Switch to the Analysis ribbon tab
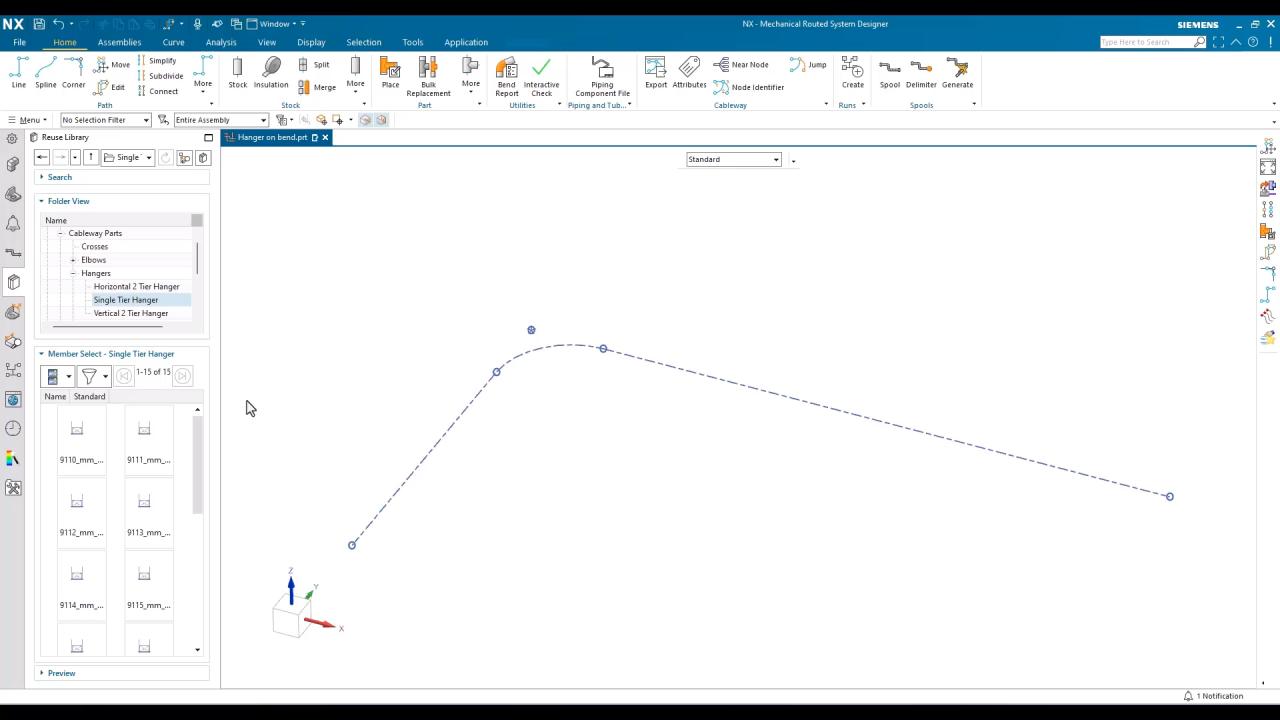 point(221,42)
